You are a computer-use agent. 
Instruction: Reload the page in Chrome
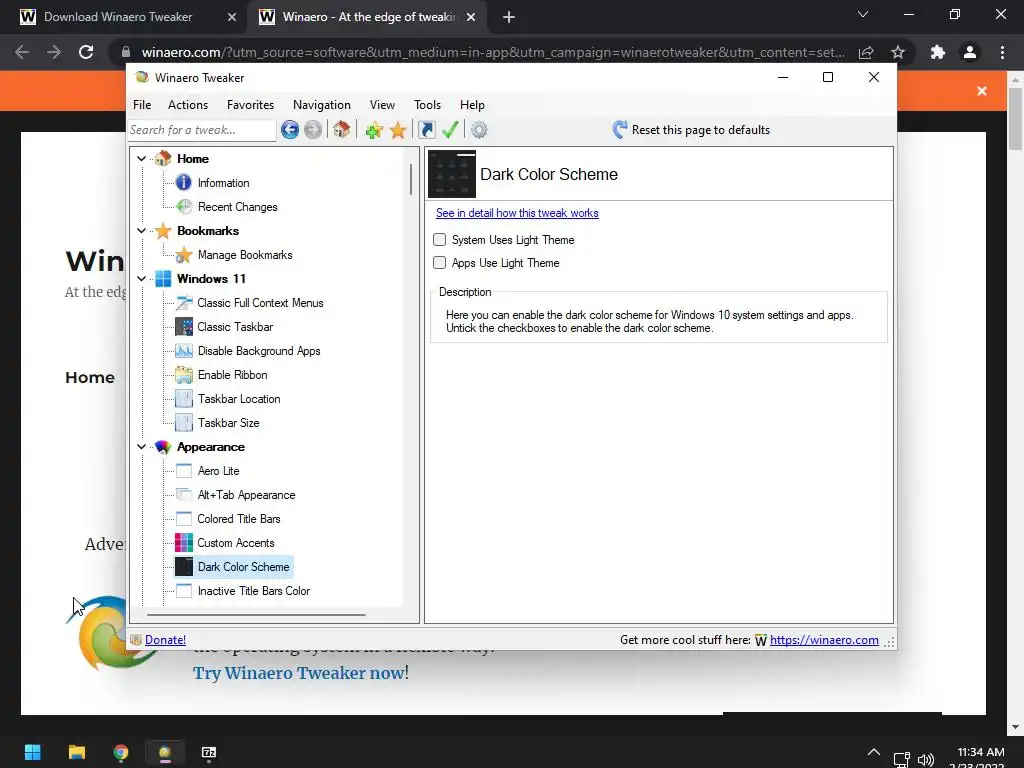(x=86, y=52)
